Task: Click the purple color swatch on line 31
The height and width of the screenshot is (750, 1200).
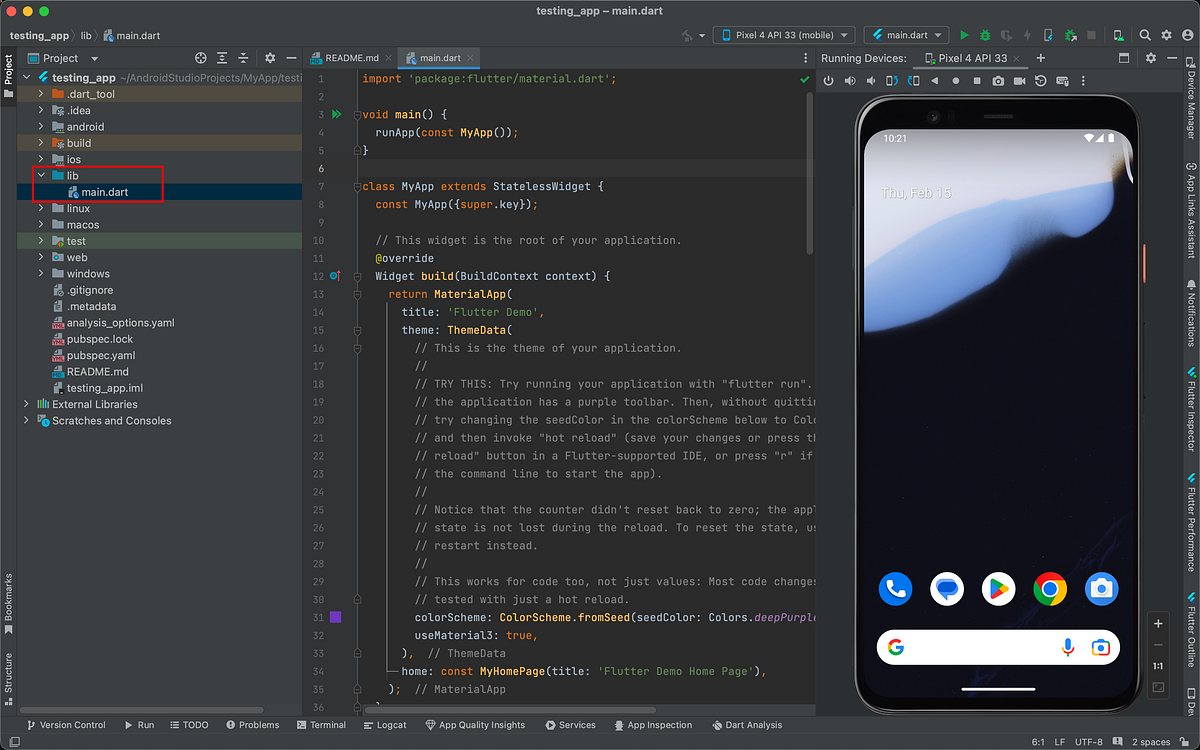Action: pos(335,617)
